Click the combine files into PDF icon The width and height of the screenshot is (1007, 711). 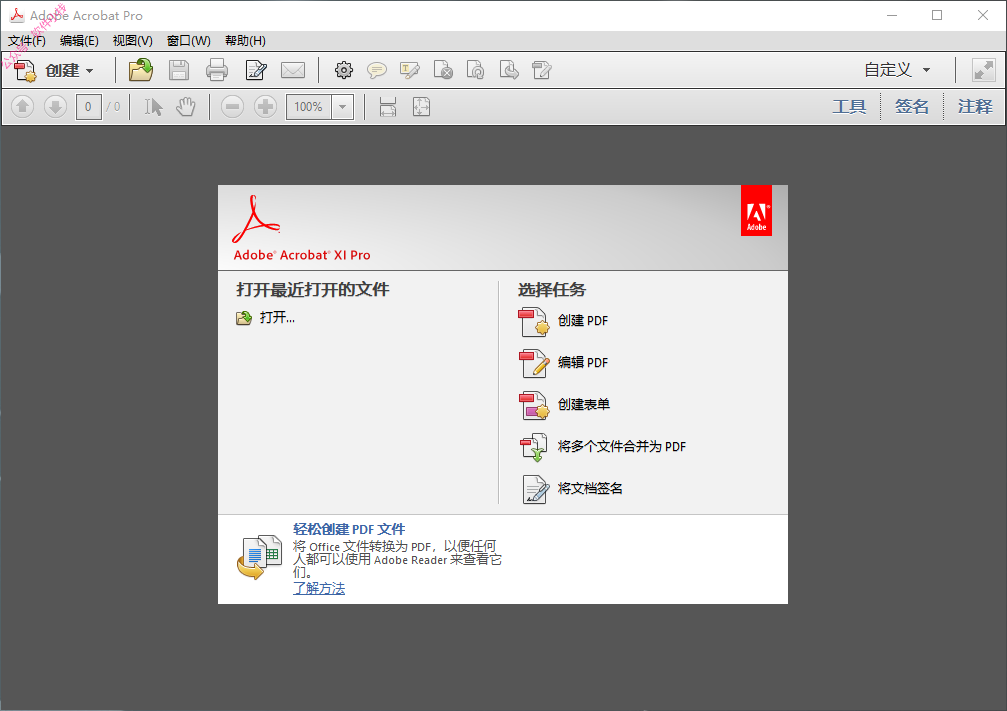point(534,447)
